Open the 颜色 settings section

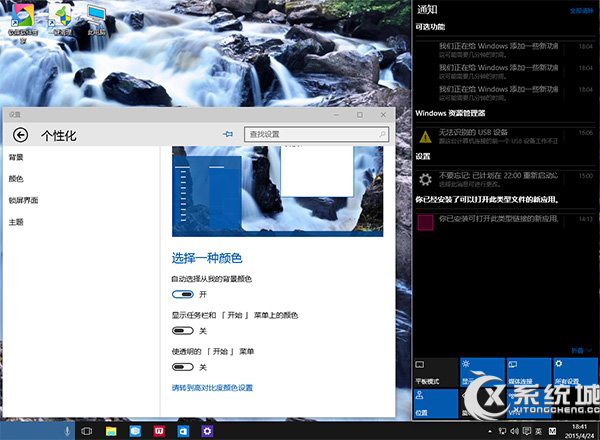[16, 179]
